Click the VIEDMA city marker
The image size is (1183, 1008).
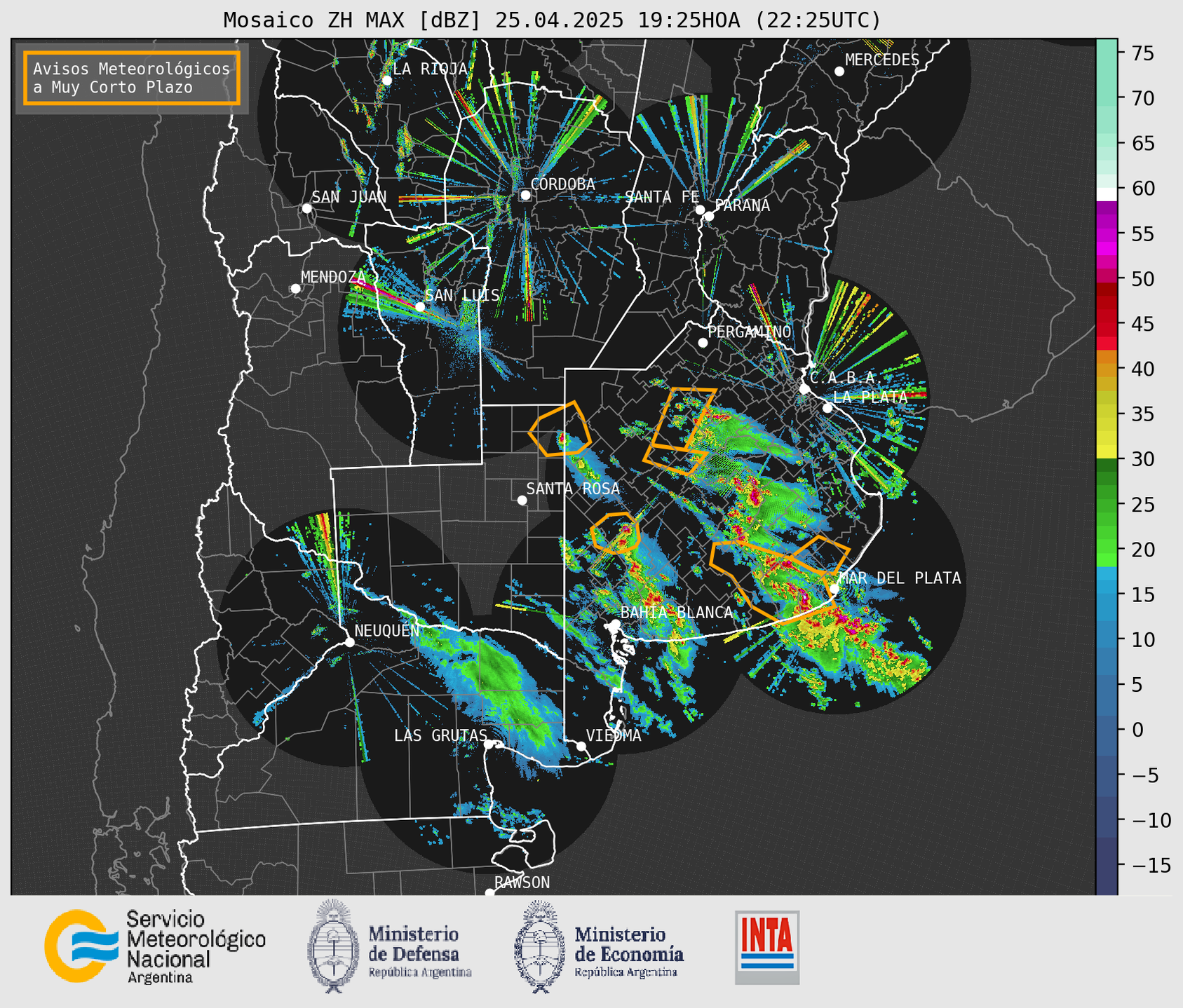pos(581,746)
